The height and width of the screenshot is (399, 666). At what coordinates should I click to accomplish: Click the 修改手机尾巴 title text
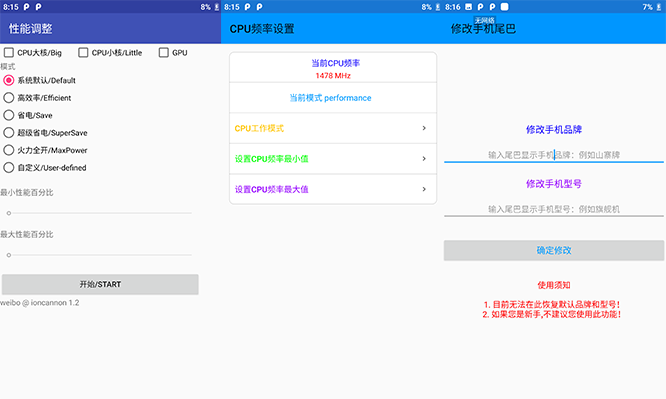click(483, 29)
